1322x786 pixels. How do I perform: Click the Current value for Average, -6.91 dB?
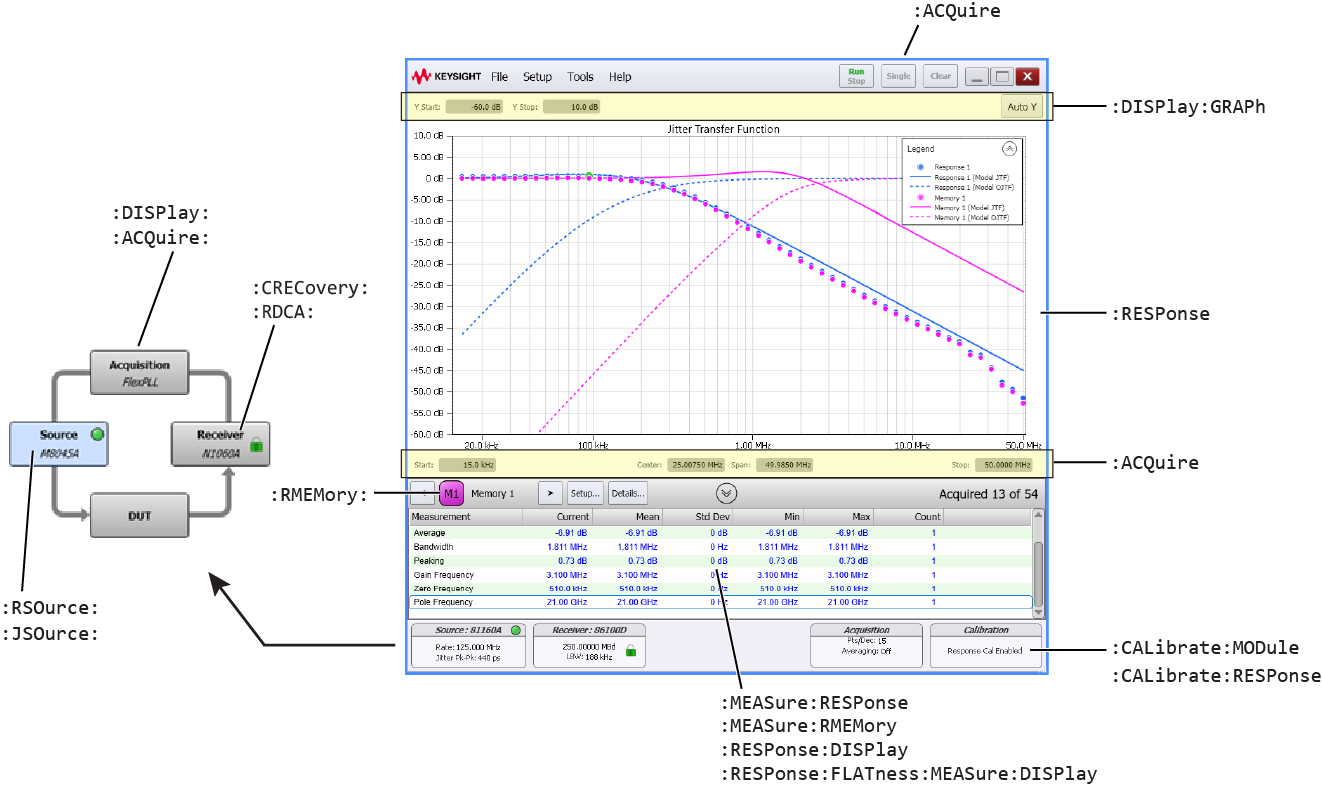pyautogui.click(x=570, y=533)
